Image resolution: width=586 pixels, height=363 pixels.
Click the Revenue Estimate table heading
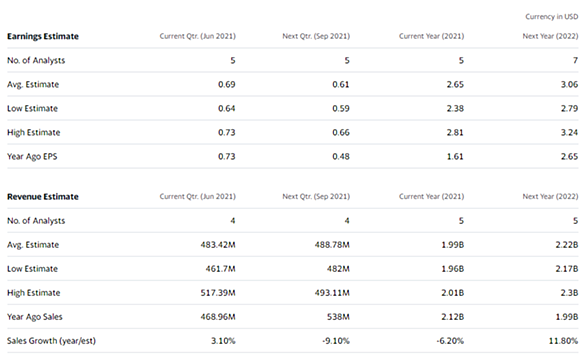click(43, 197)
